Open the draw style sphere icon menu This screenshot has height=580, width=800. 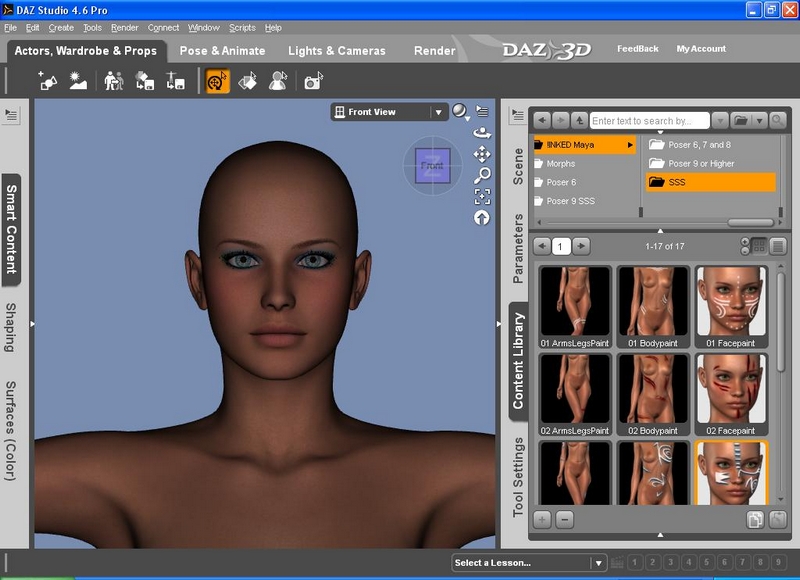tap(461, 112)
